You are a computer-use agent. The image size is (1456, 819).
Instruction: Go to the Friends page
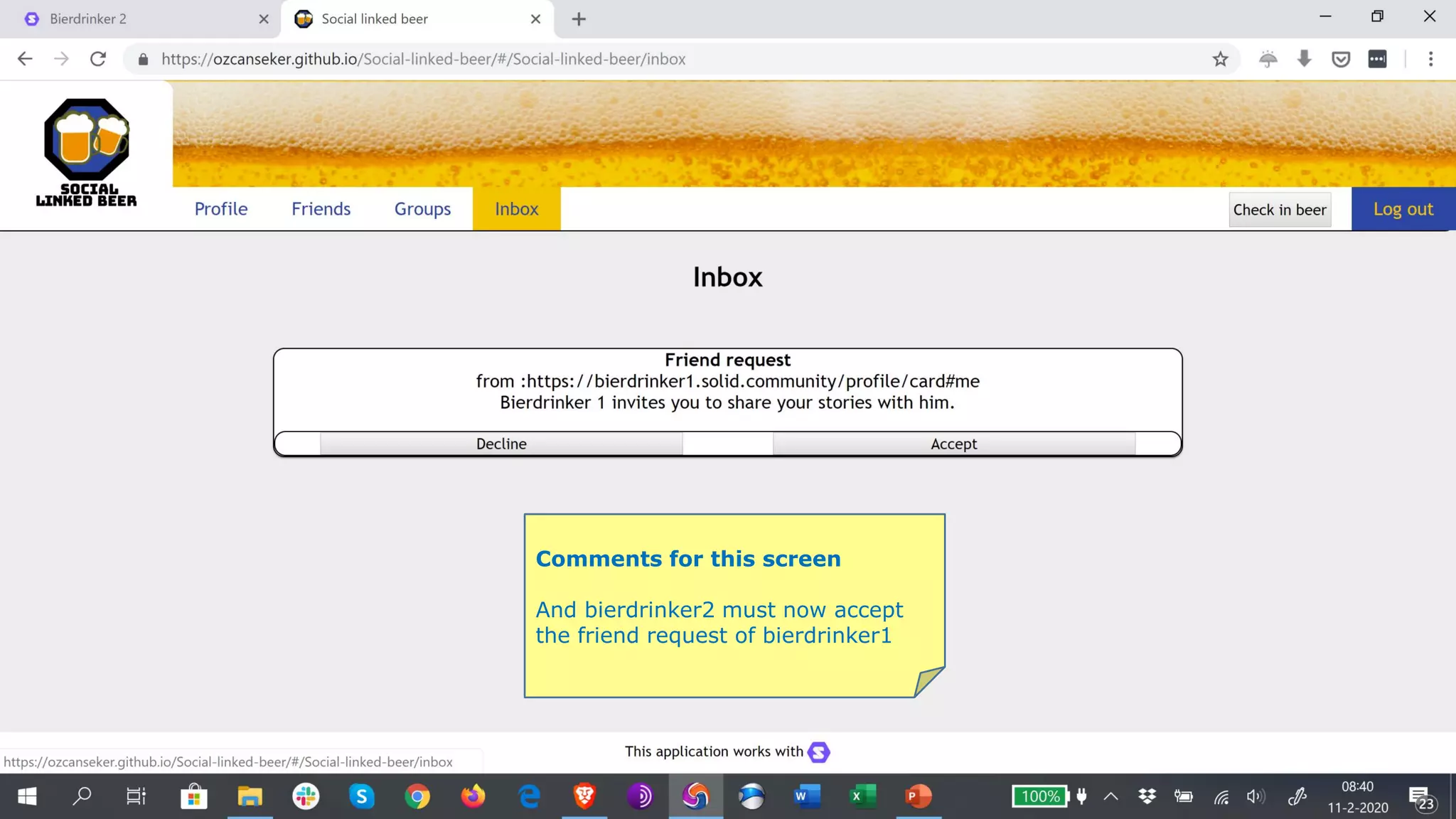coord(321,209)
